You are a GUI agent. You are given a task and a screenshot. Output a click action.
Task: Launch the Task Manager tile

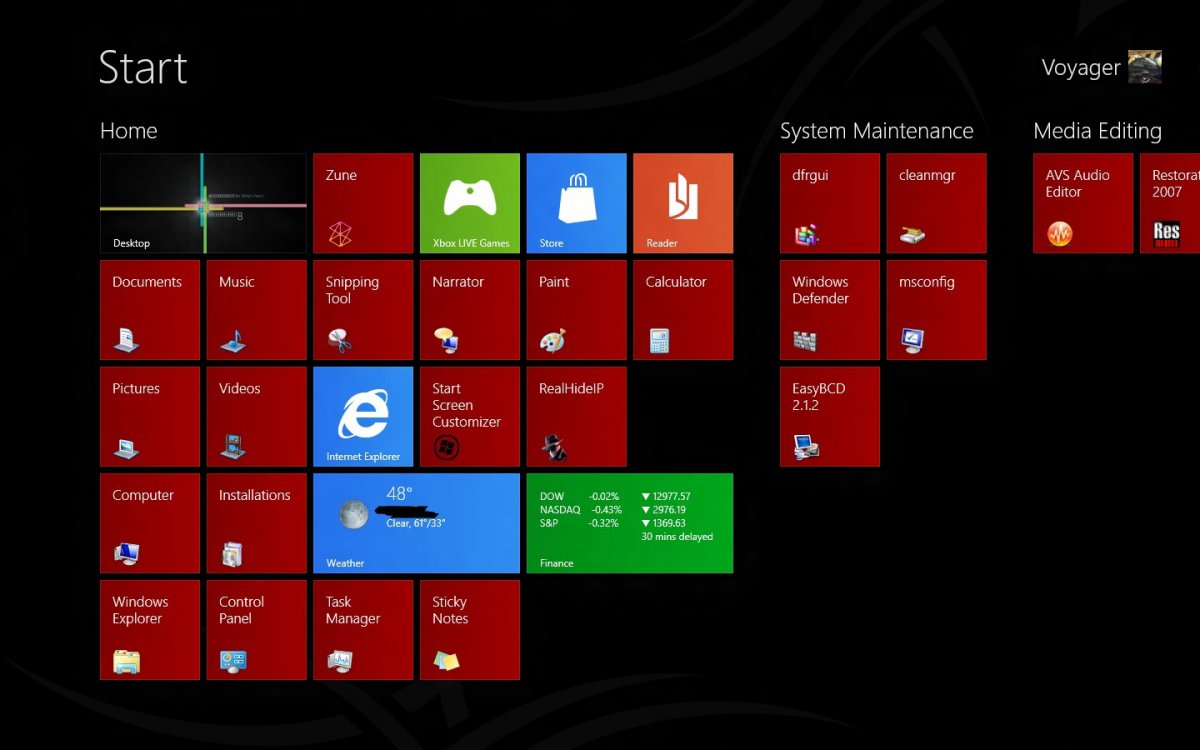[x=363, y=630]
